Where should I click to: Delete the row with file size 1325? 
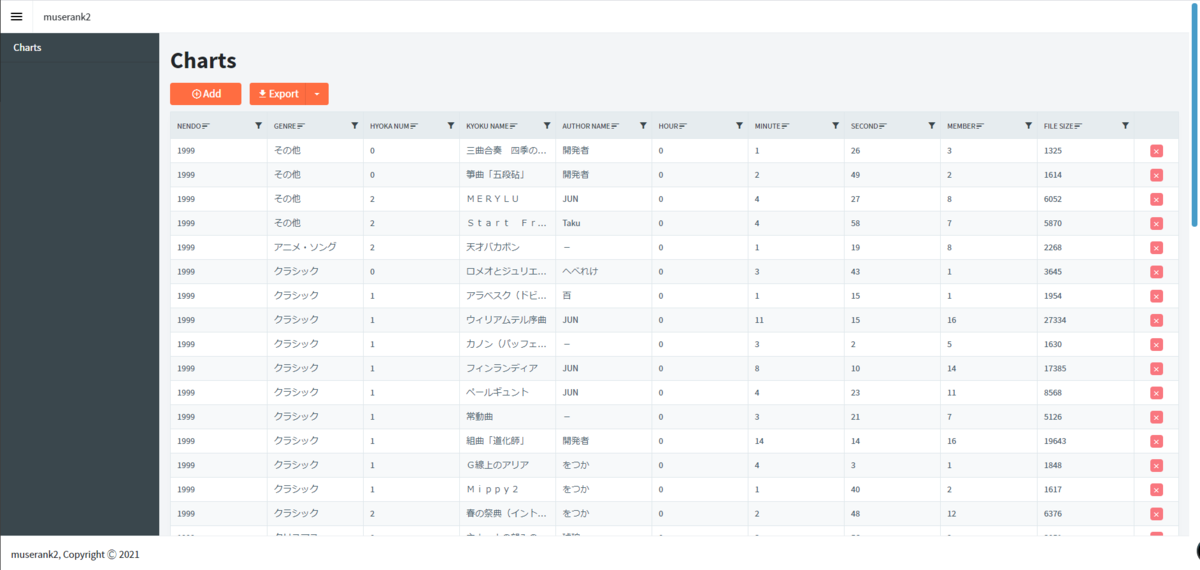point(1156,151)
